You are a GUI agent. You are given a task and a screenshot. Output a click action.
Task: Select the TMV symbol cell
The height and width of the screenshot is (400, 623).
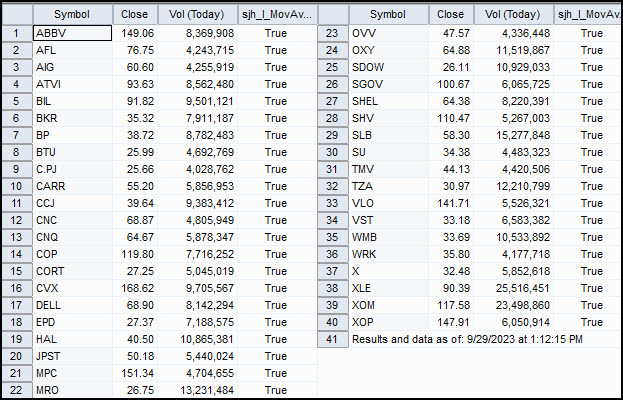click(389, 170)
